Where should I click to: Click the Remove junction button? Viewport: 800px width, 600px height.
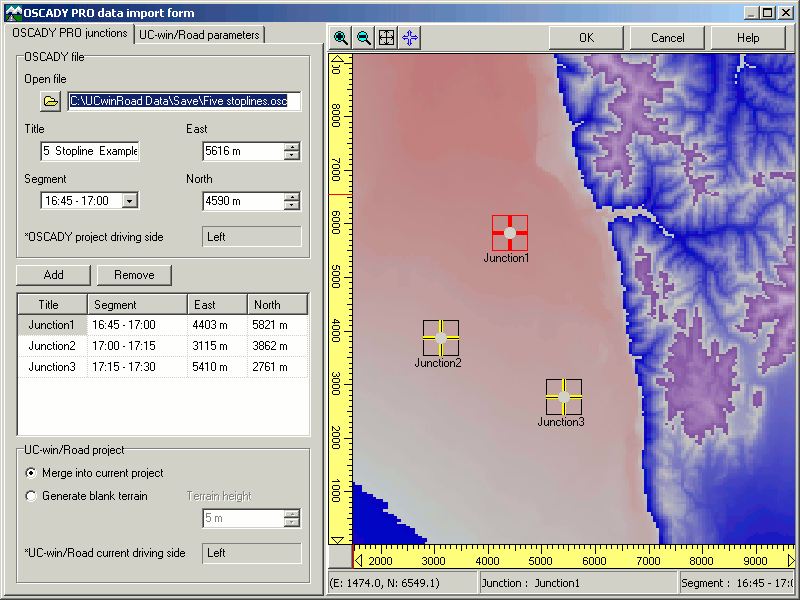134,275
